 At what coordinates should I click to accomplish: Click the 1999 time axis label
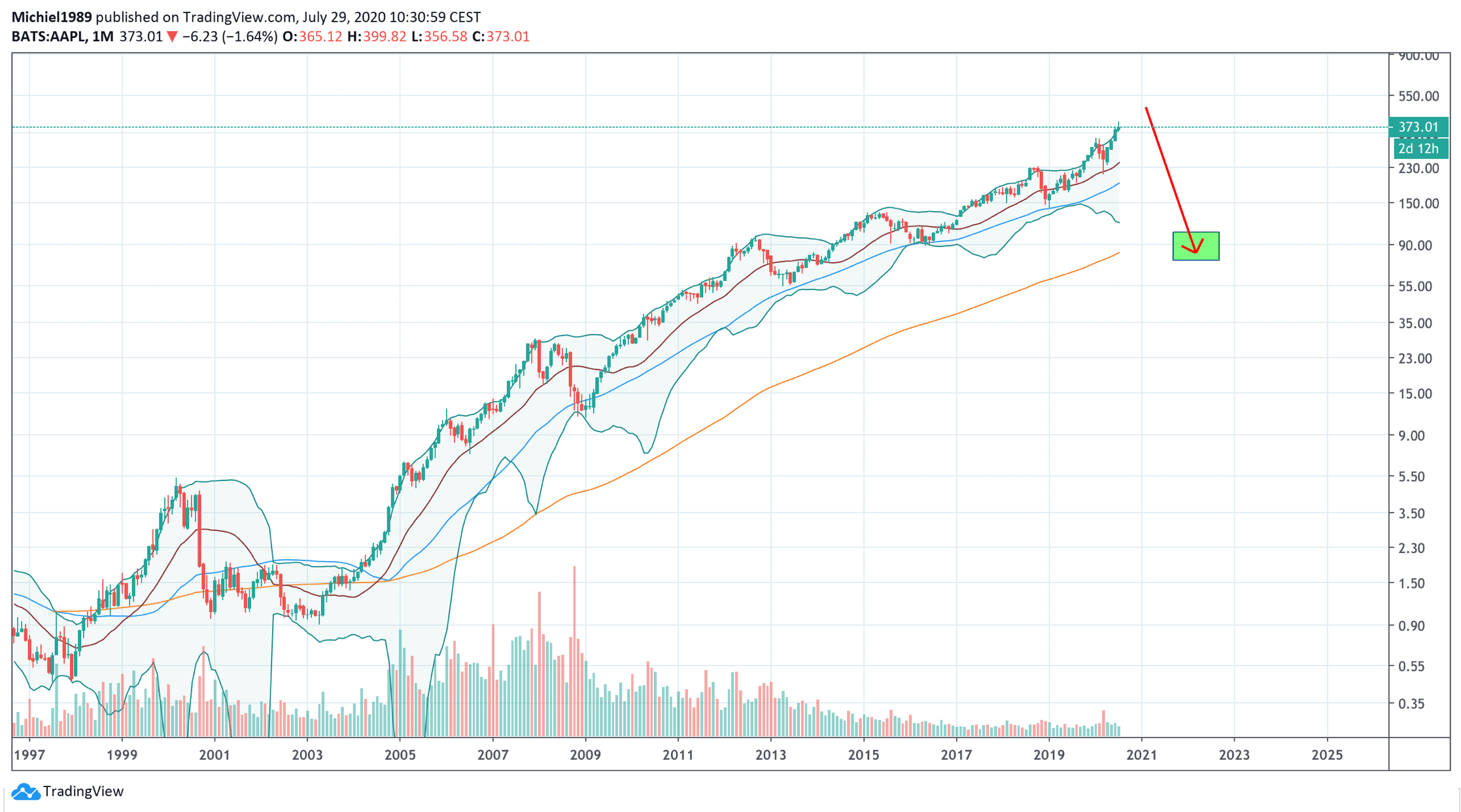pyautogui.click(x=122, y=755)
